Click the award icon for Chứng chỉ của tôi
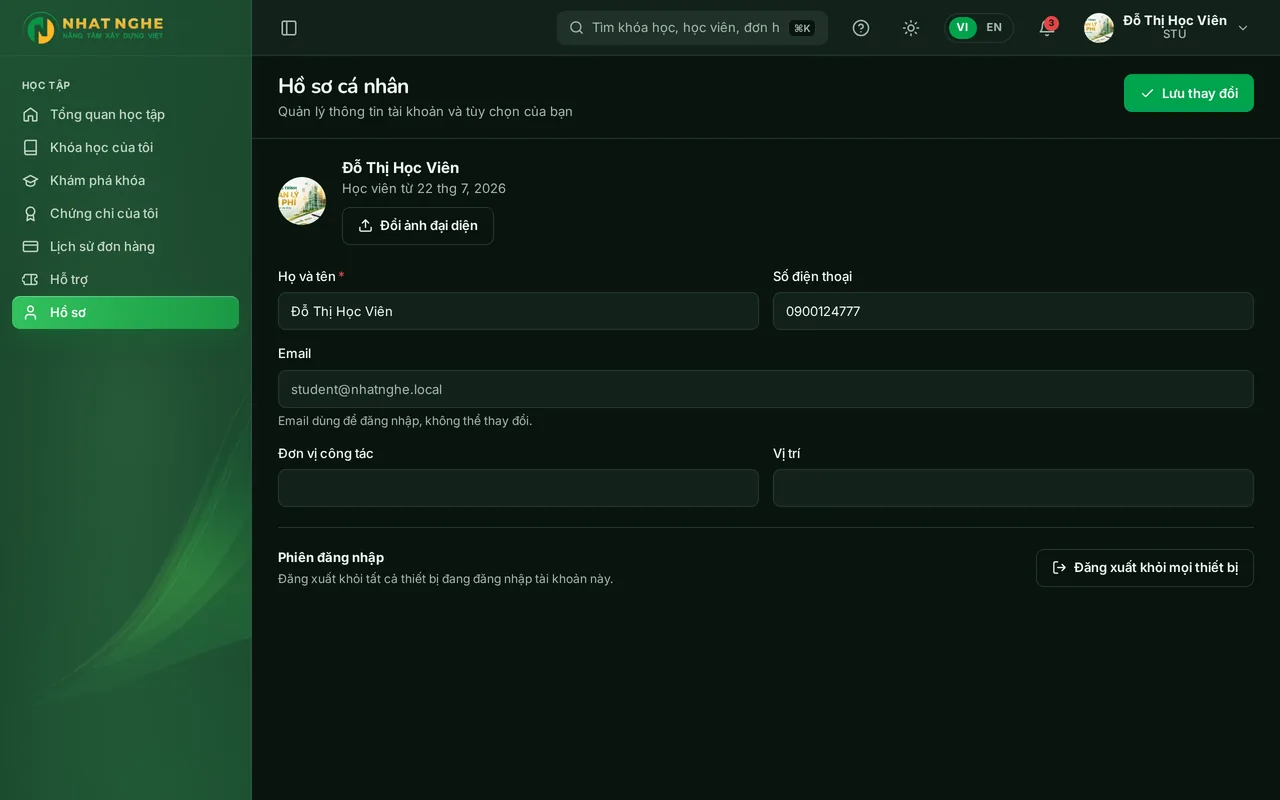The image size is (1280, 800). [31, 213]
